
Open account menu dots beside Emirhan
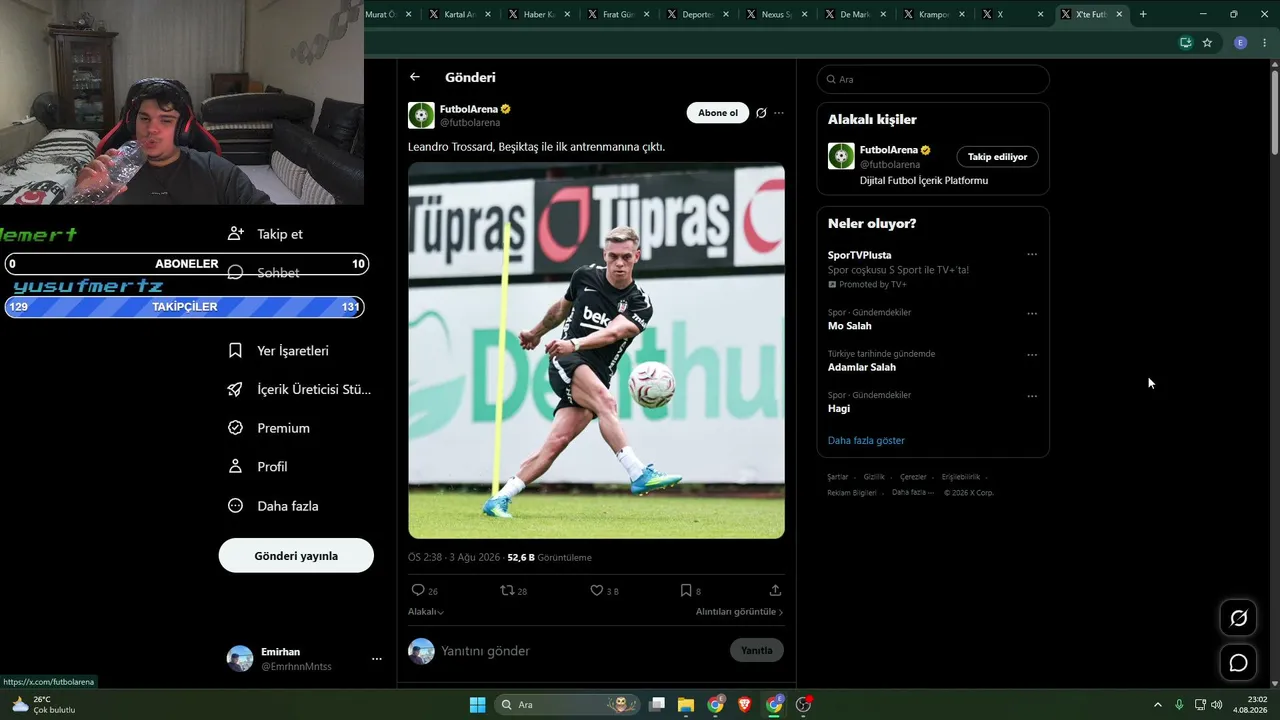[x=377, y=659]
